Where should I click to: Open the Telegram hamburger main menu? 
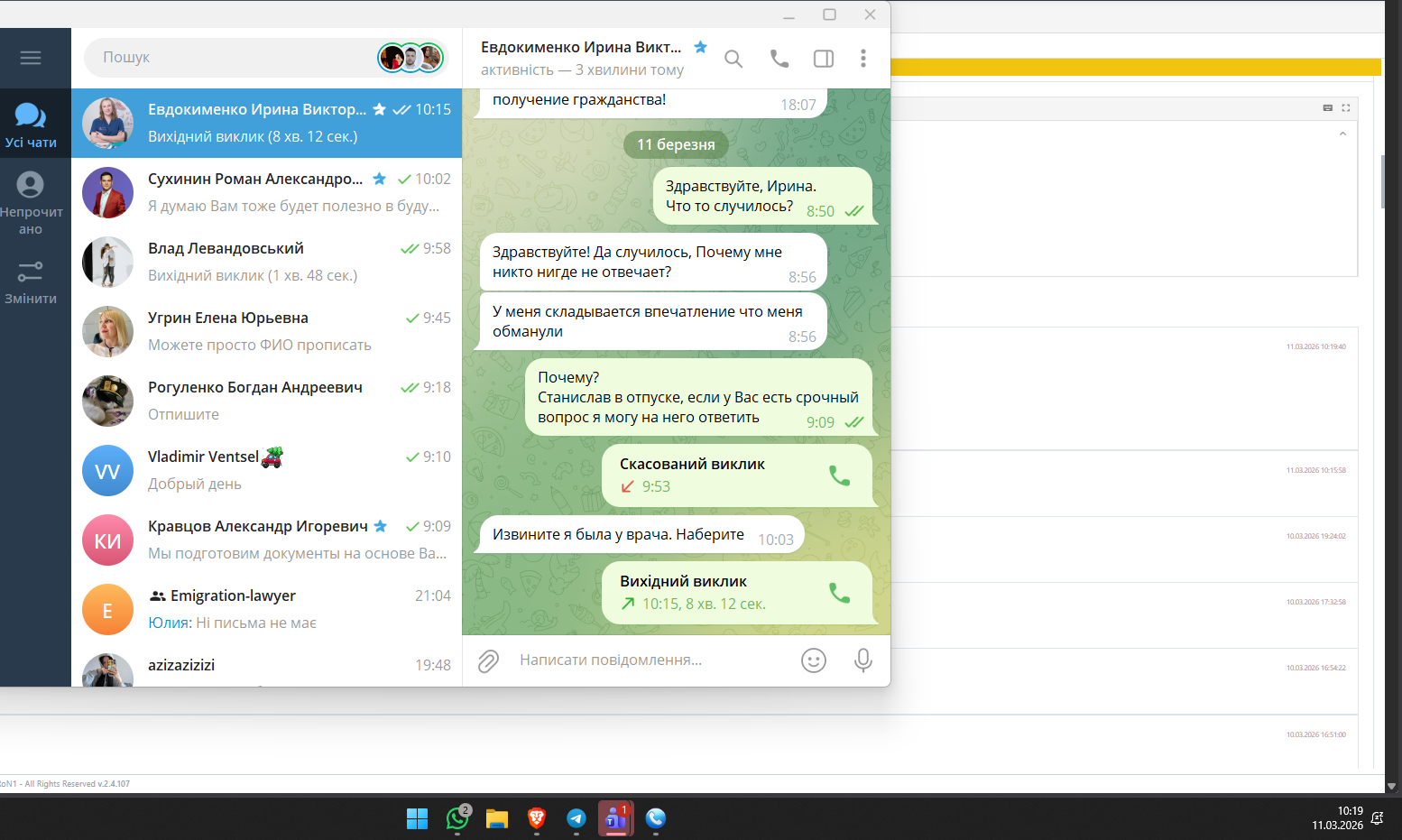tap(31, 58)
